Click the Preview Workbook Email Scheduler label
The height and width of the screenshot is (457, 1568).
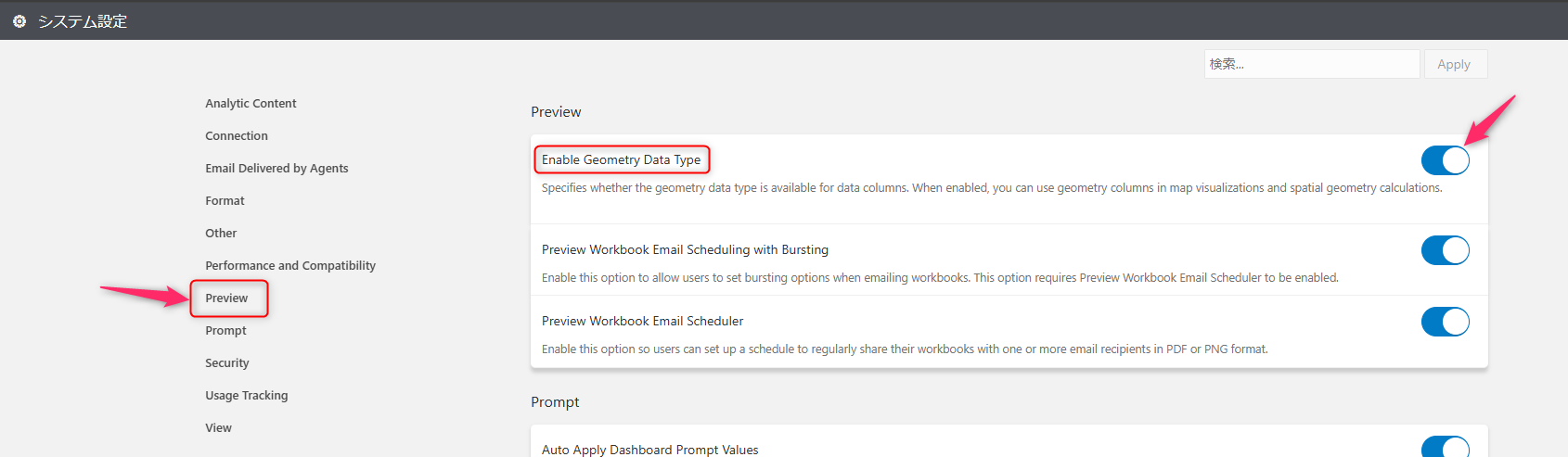(x=642, y=321)
